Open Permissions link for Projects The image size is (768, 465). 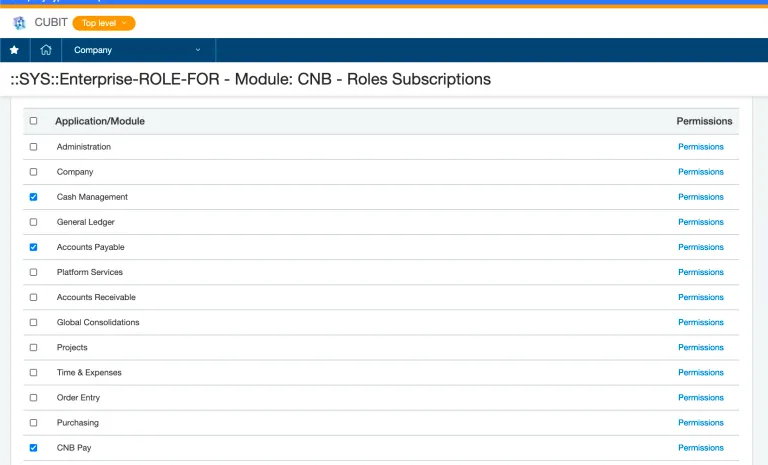700,347
